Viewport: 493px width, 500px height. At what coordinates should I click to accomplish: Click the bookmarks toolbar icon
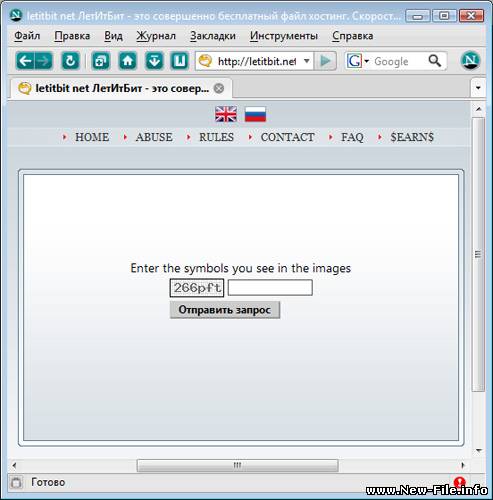pos(180,61)
